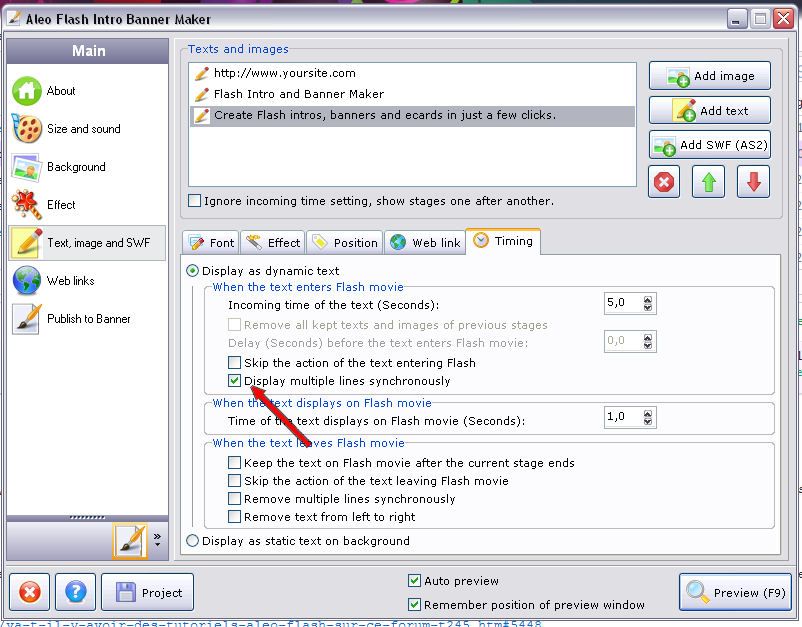The image size is (802, 627).
Task: Decrease text display time with down arrow
Action: [x=648, y=421]
